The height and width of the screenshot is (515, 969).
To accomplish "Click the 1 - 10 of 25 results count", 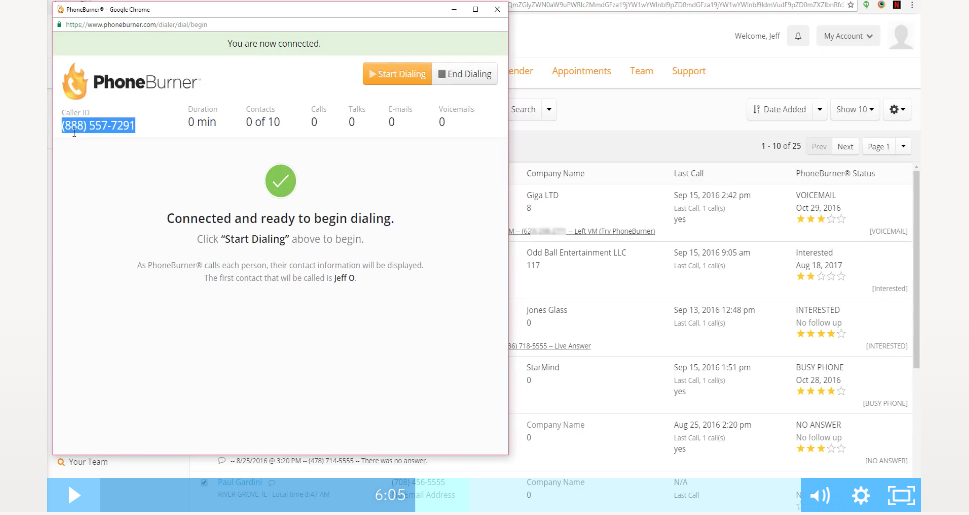I will tap(781, 146).
